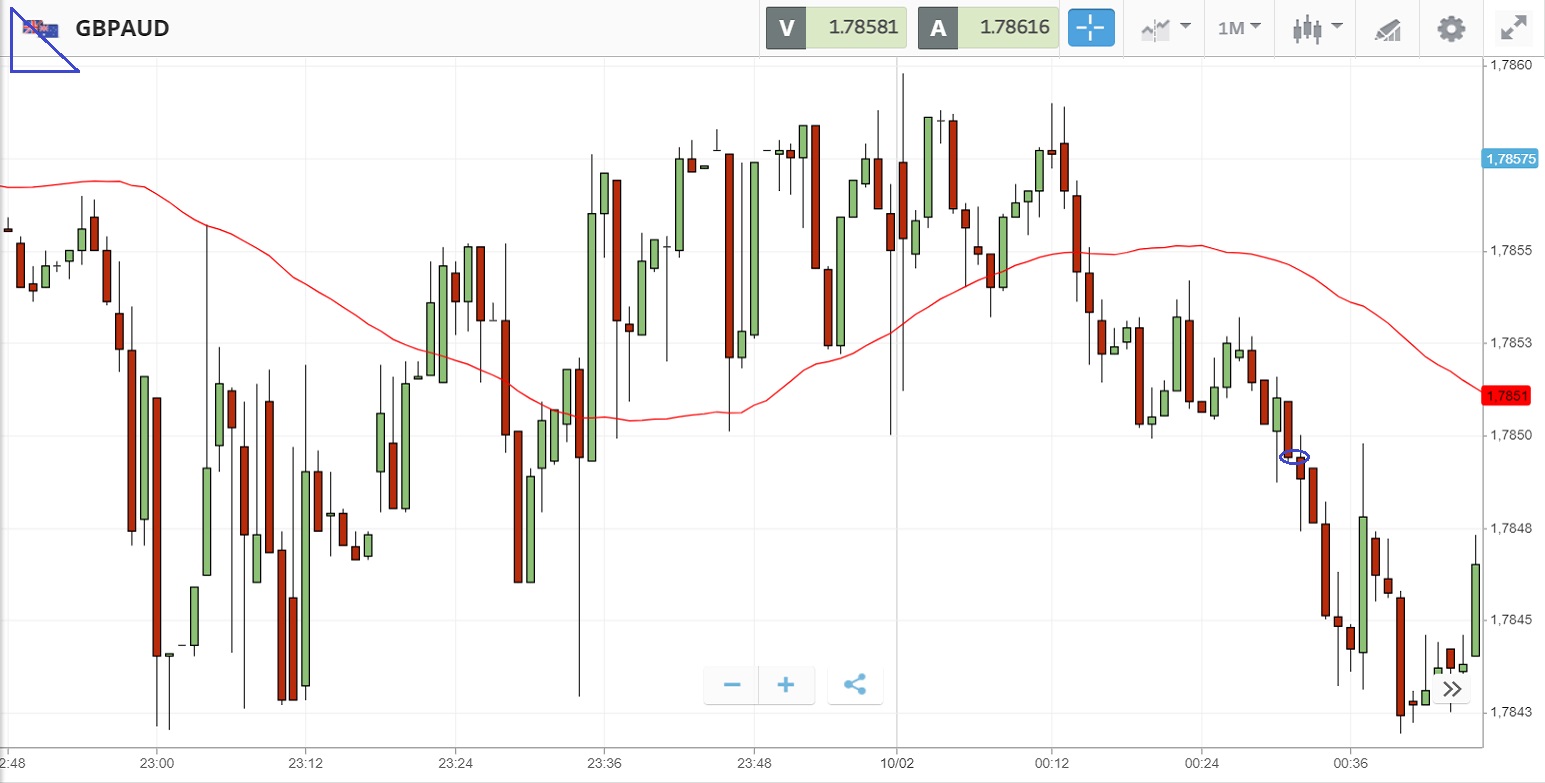Click the GBPAUD symbol name

[x=122, y=28]
